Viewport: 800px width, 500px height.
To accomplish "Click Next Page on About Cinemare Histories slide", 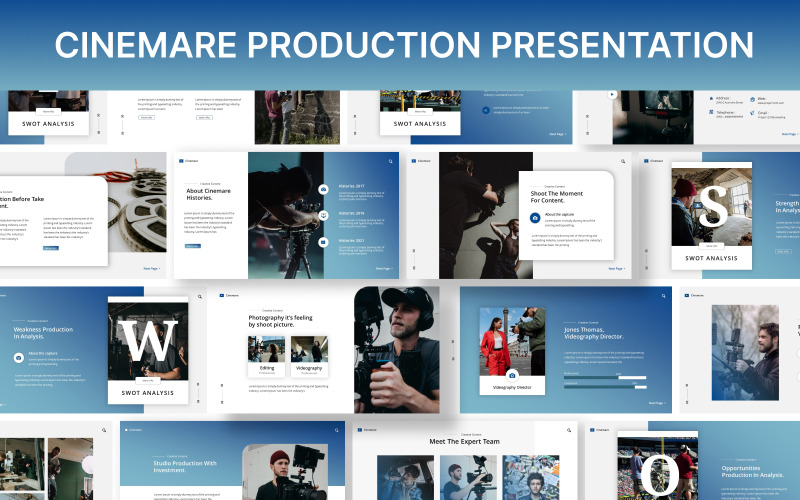I will 383,268.
